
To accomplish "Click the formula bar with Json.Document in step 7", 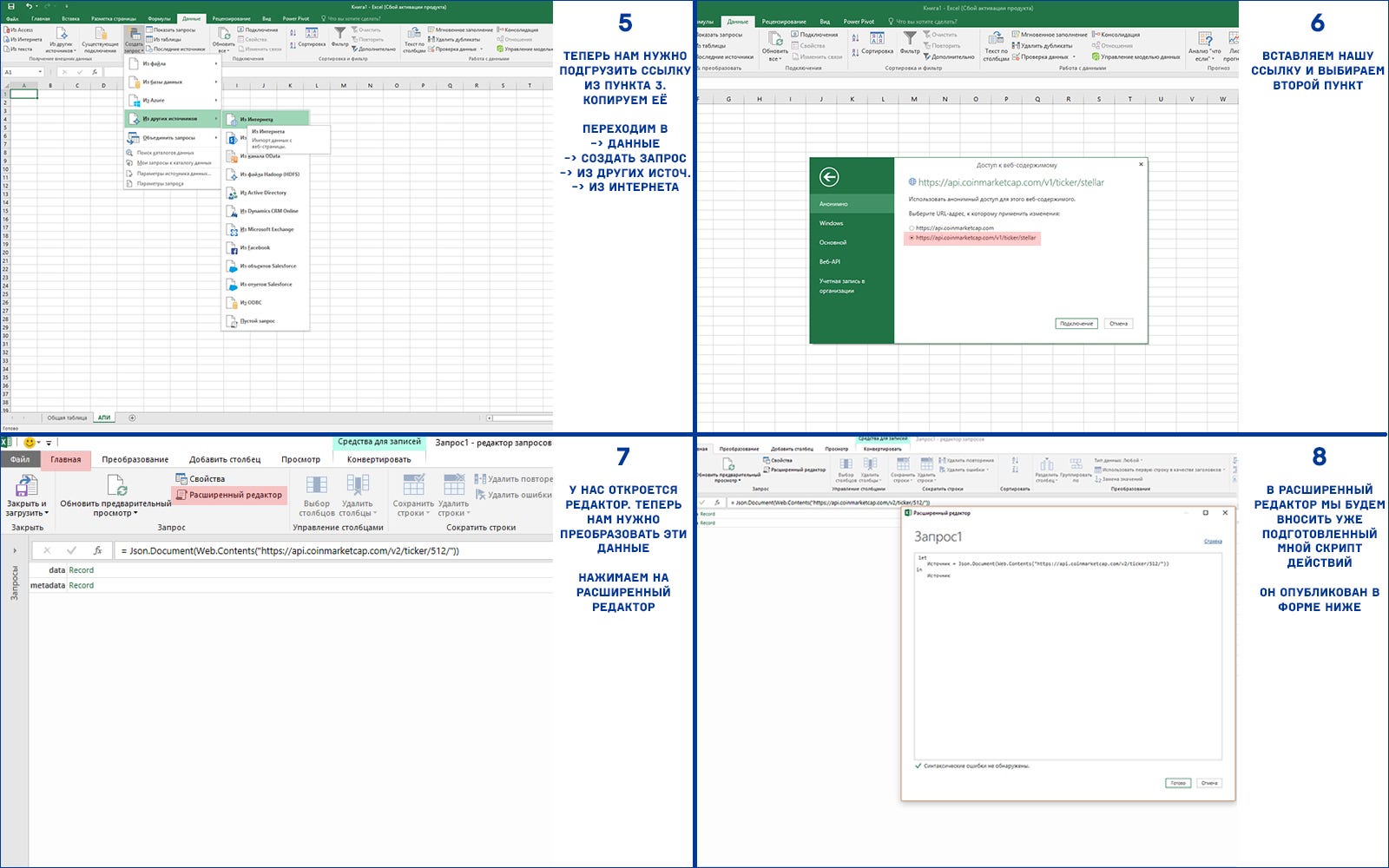I will tap(333, 550).
